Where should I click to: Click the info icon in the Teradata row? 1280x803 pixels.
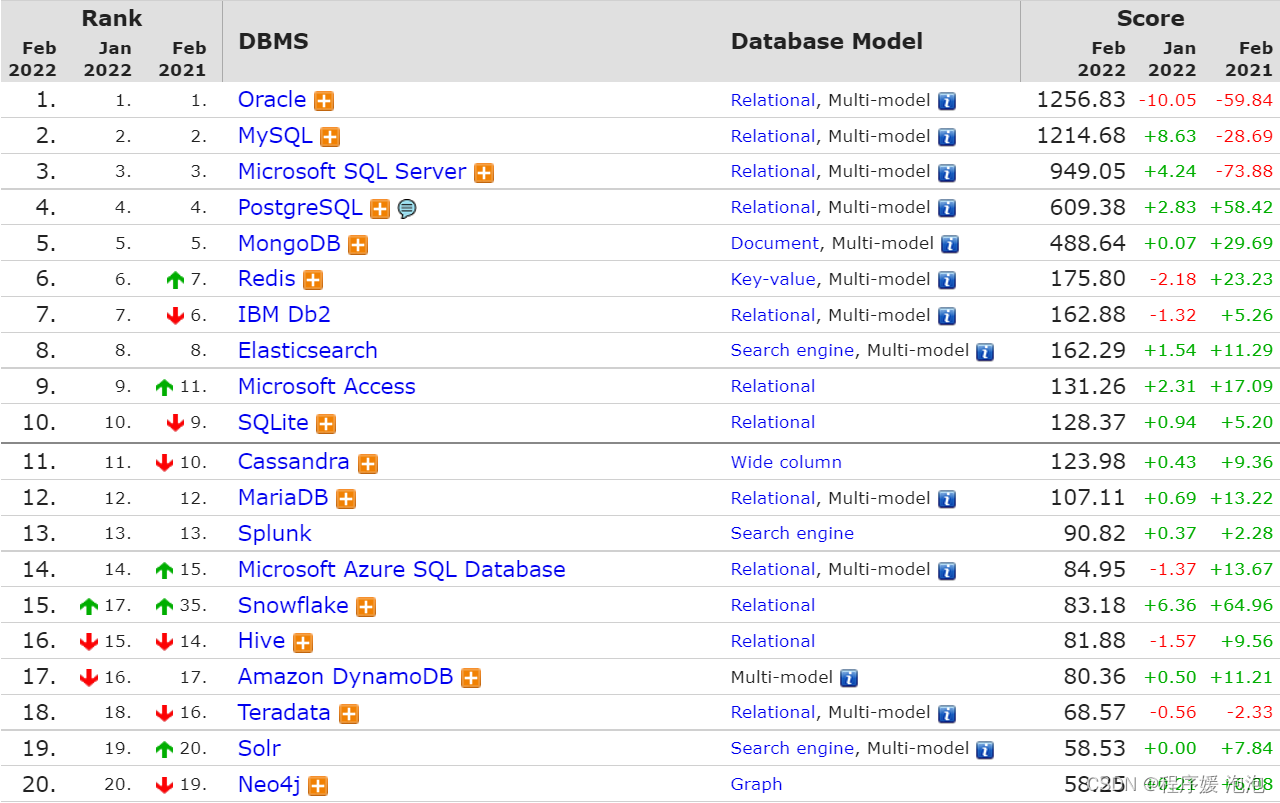(x=947, y=714)
